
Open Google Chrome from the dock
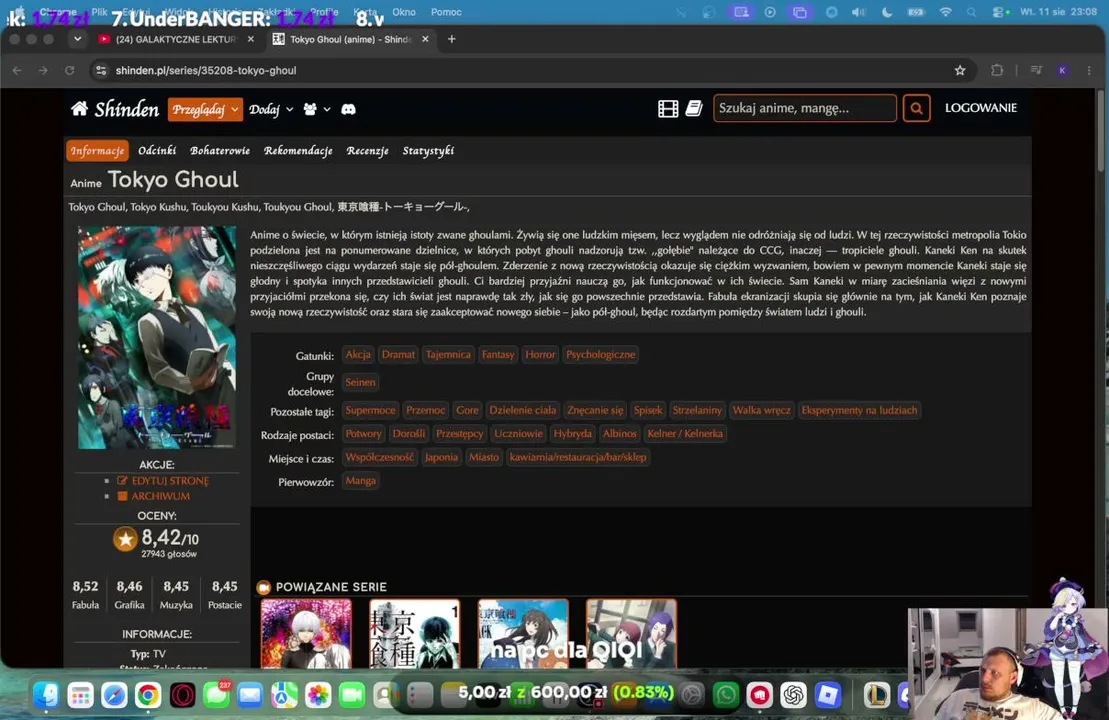[x=148, y=695]
